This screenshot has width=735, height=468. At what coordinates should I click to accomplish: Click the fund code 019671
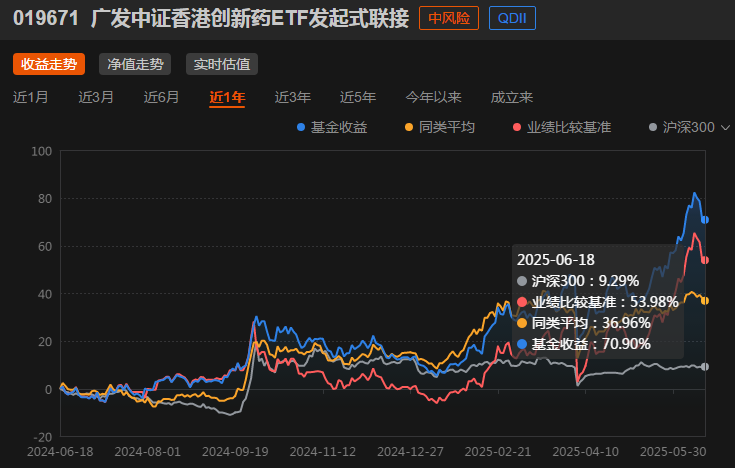(x=46, y=19)
